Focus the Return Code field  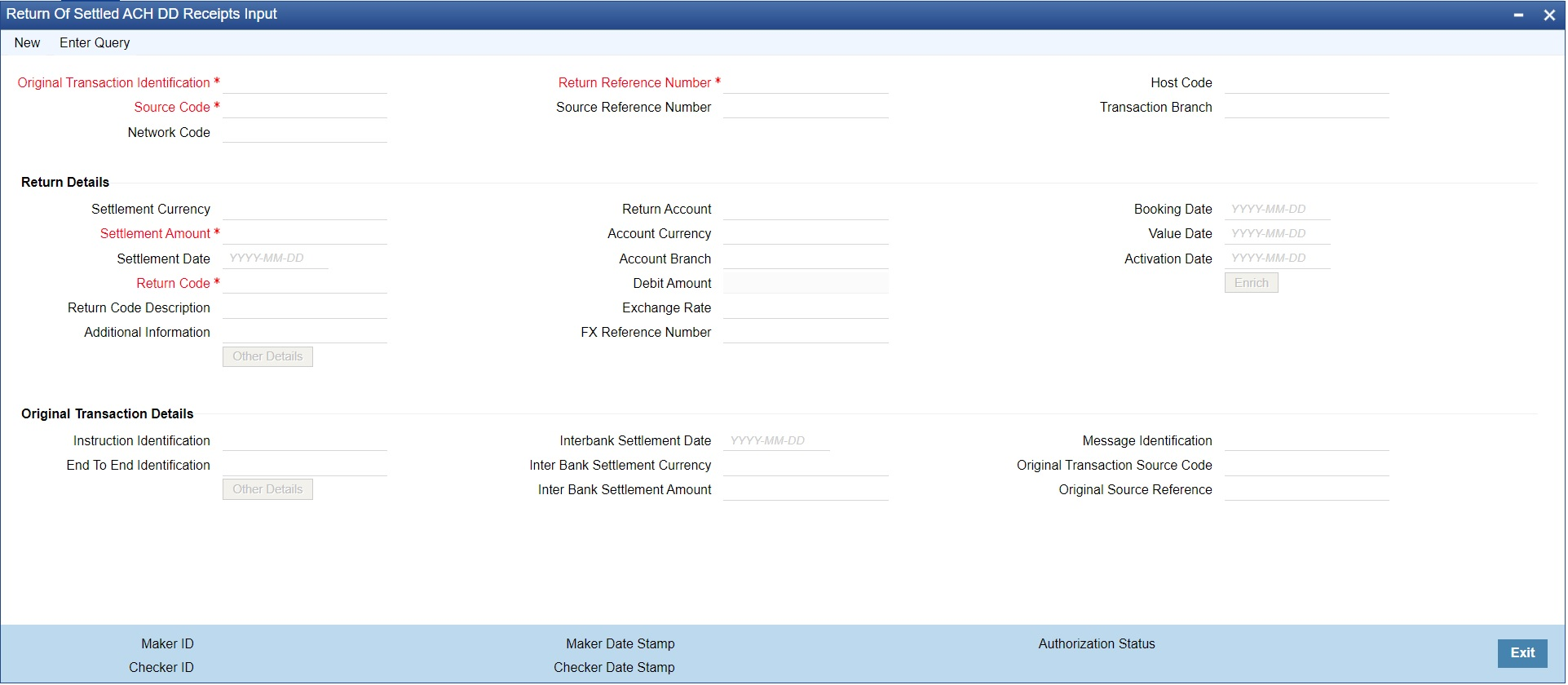[x=305, y=284]
